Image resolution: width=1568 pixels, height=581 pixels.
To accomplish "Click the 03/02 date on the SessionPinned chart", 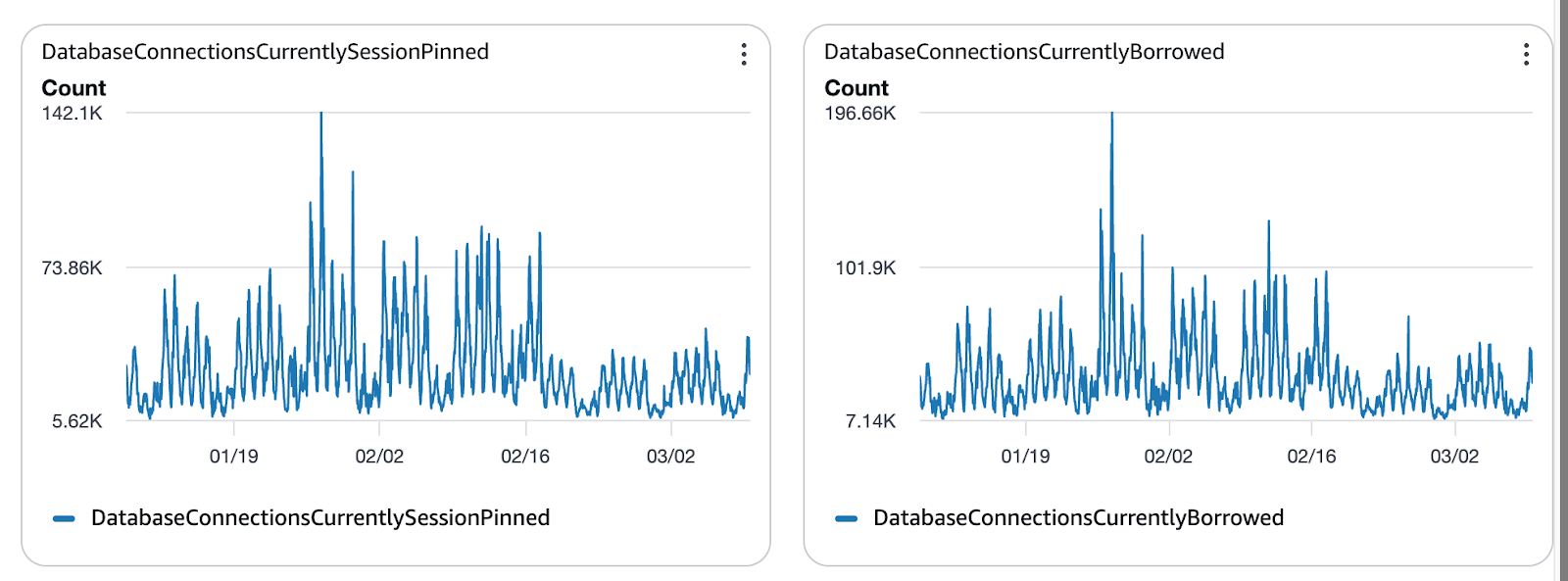I will [670, 457].
